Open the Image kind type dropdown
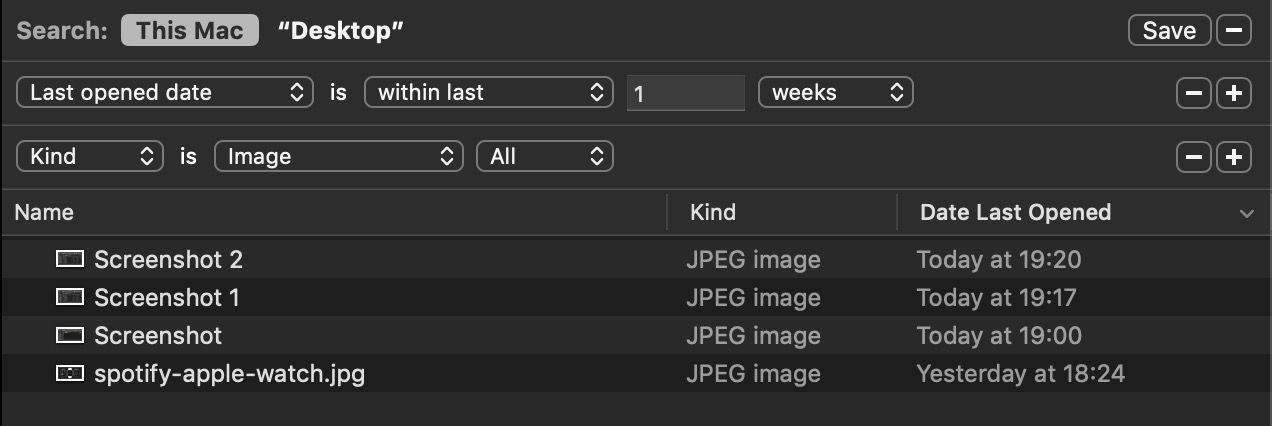 pos(339,157)
